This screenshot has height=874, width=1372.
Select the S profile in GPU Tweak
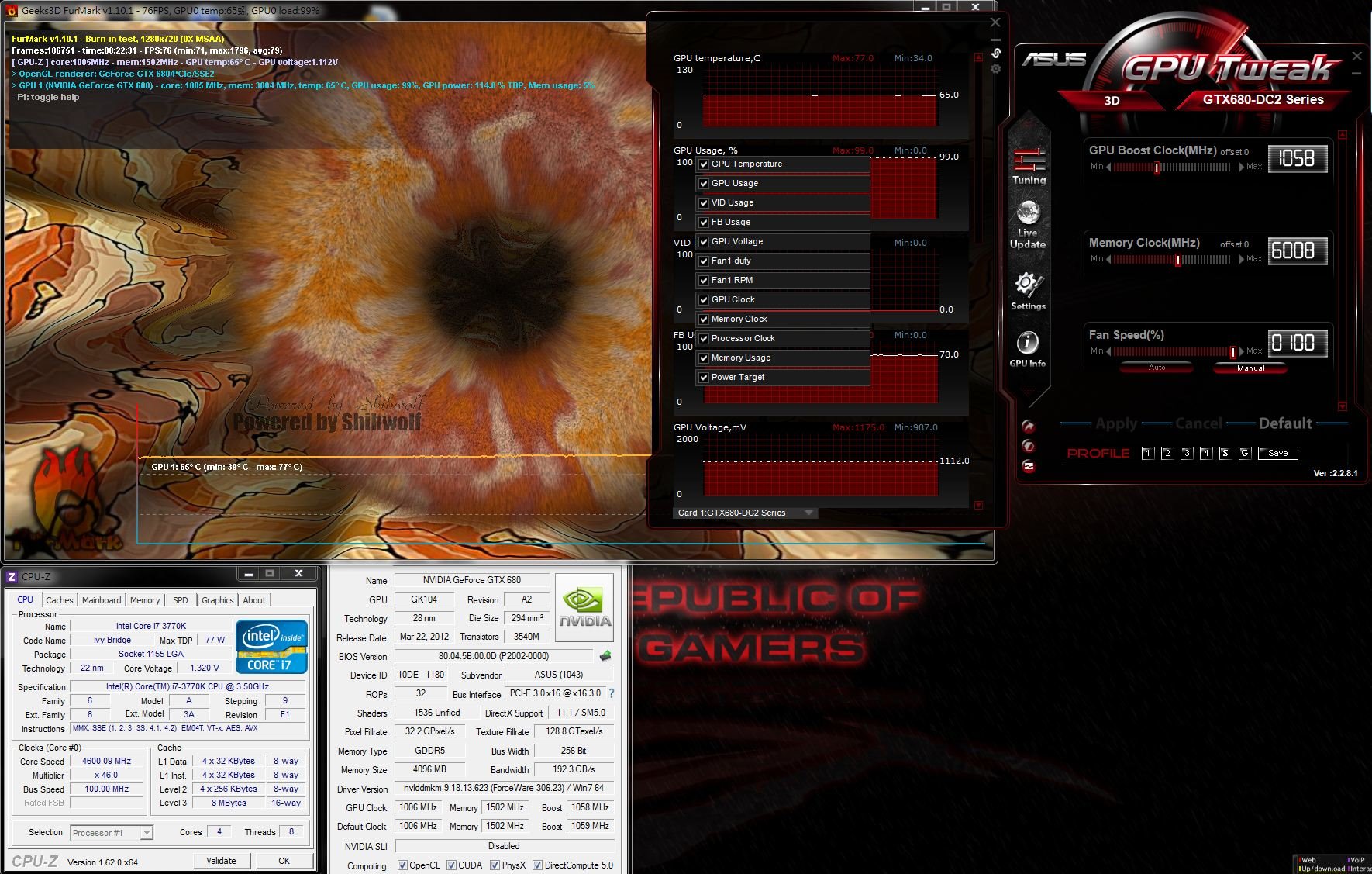[1225, 453]
